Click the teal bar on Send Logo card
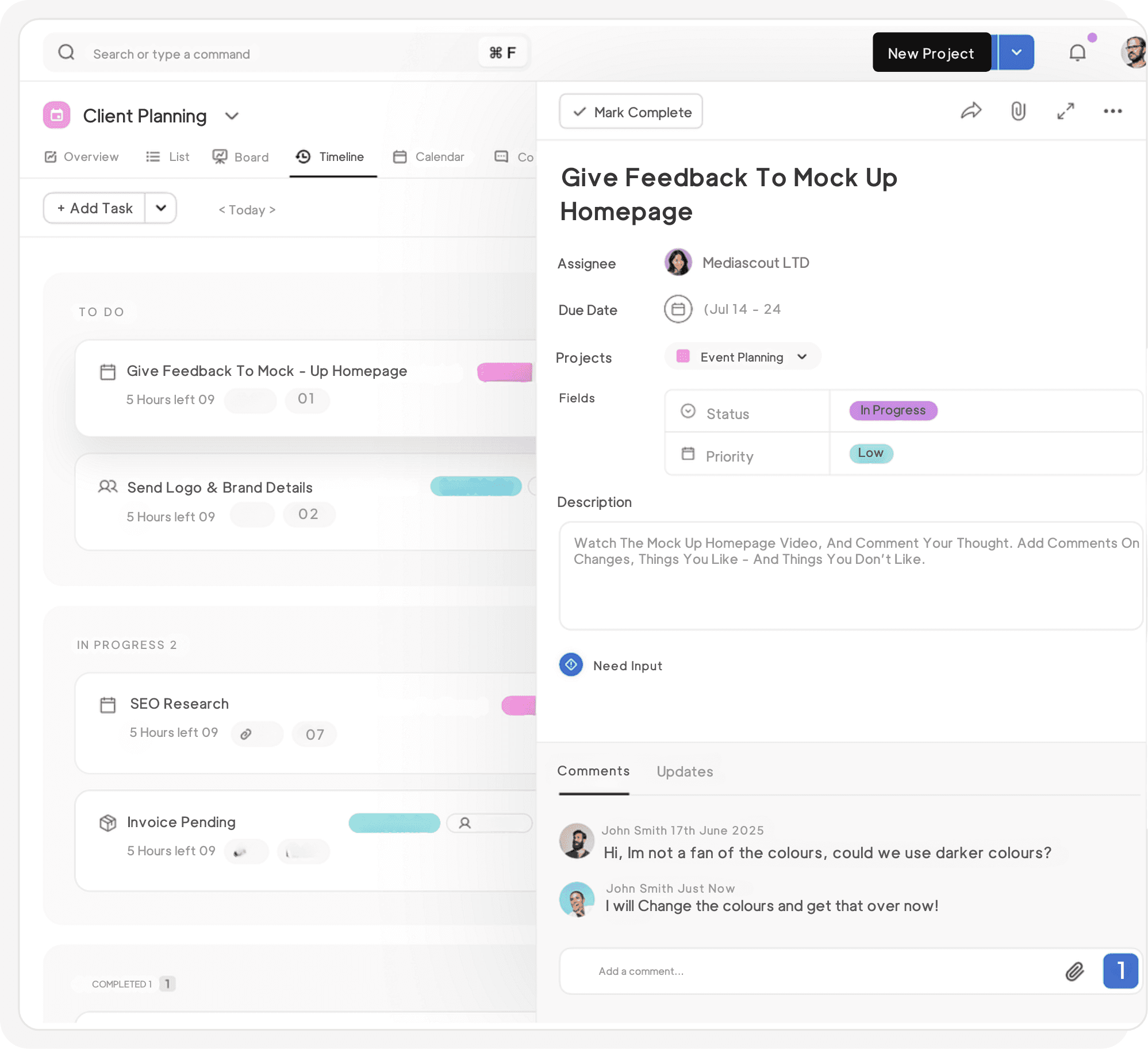Screen dimensions: 1148x1049 click(476, 486)
